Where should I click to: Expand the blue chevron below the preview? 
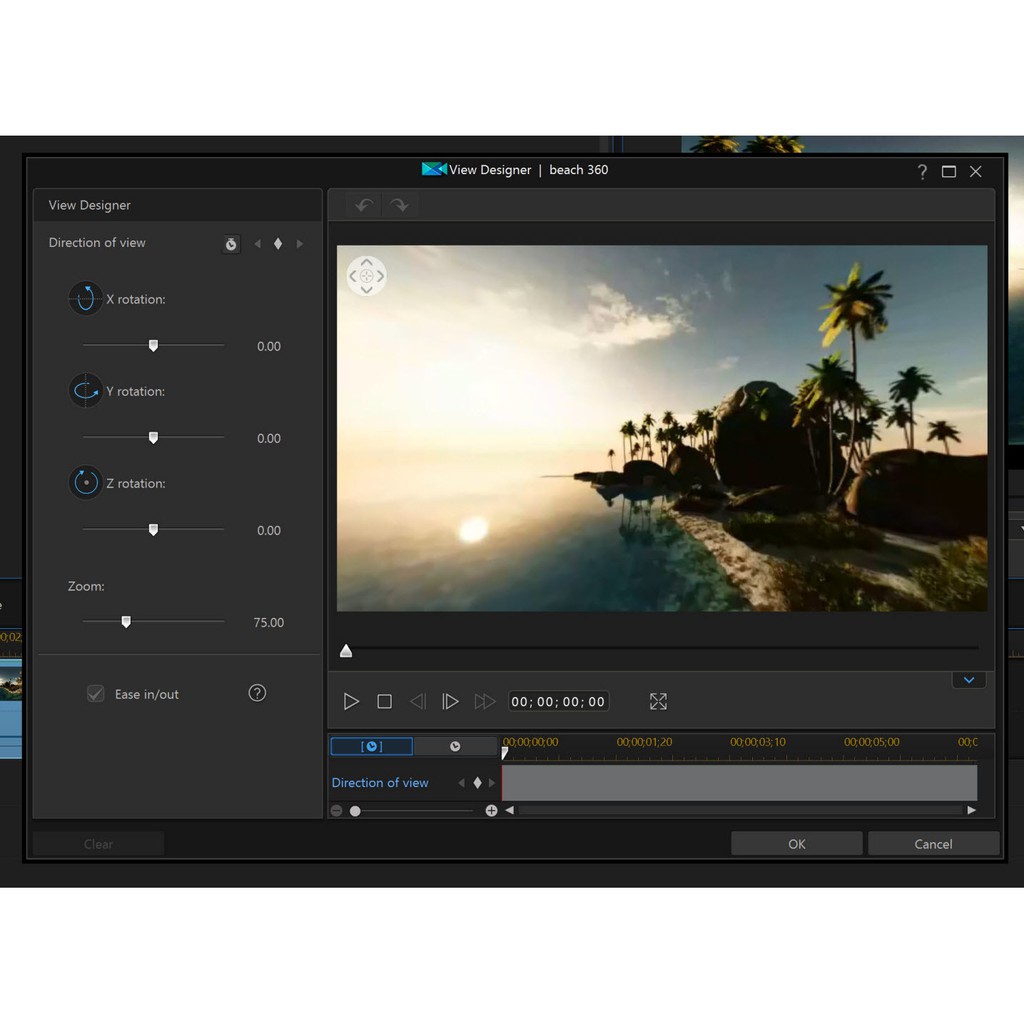click(969, 680)
